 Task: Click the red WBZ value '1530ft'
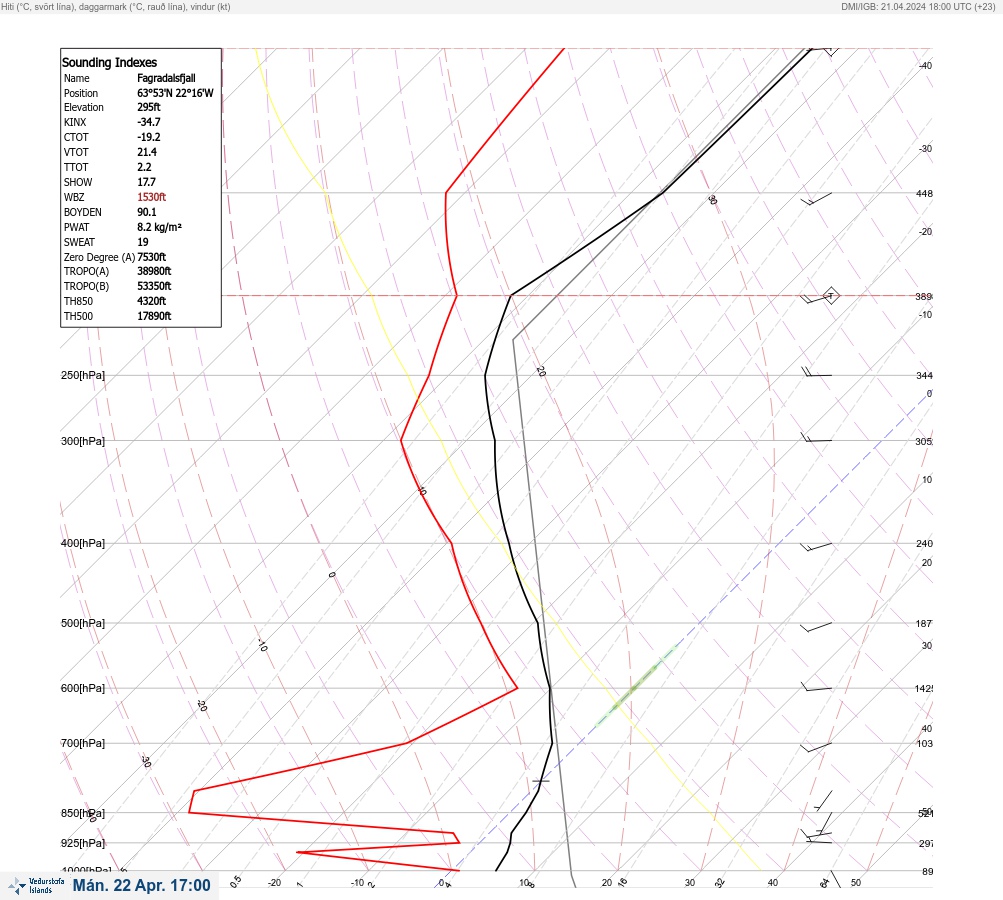tap(152, 197)
